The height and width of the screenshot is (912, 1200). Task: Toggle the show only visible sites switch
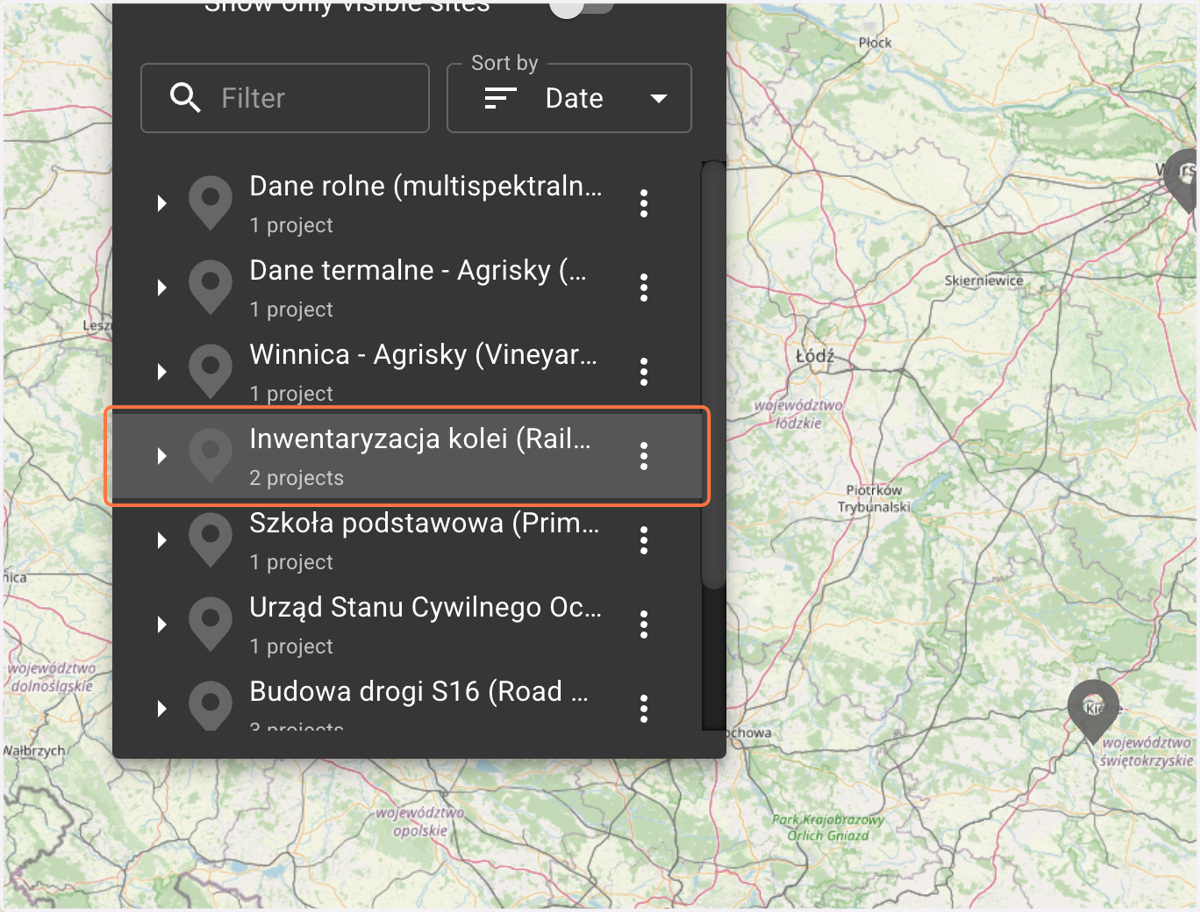tap(581, 8)
